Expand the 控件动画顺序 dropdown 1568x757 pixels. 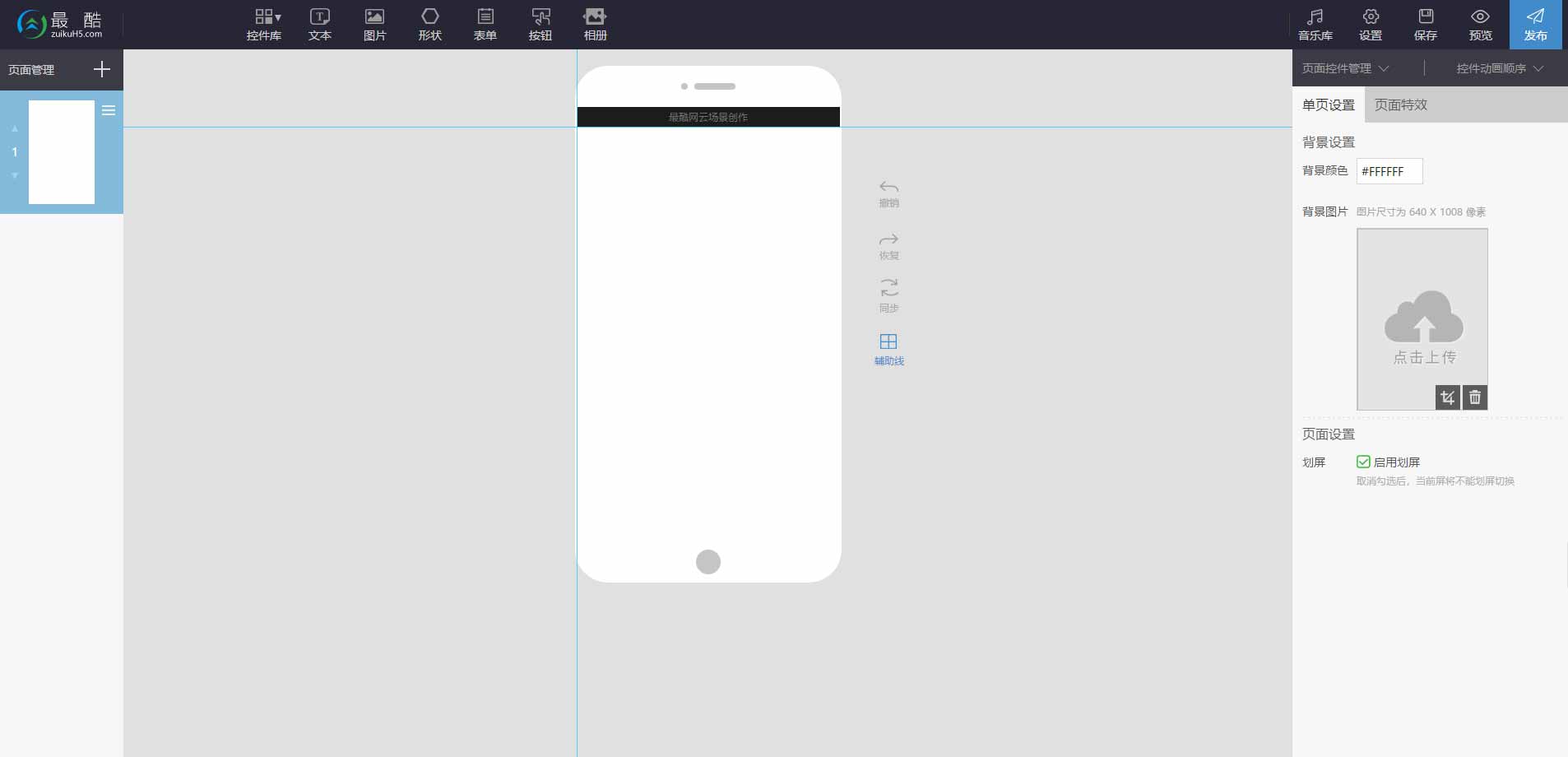(x=1499, y=68)
